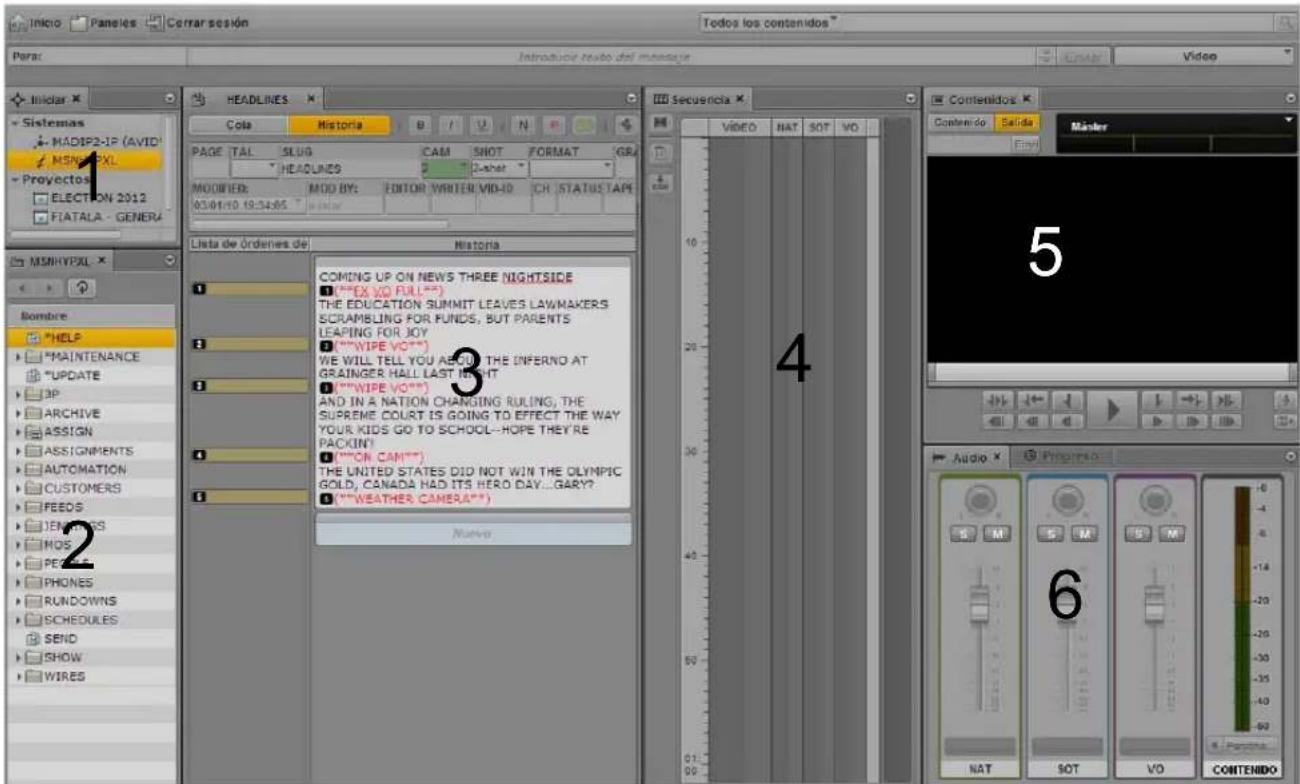Screen dimensions: 1300x784
Task: Click the SLUG field containing HEADLINES
Action: click(349, 169)
